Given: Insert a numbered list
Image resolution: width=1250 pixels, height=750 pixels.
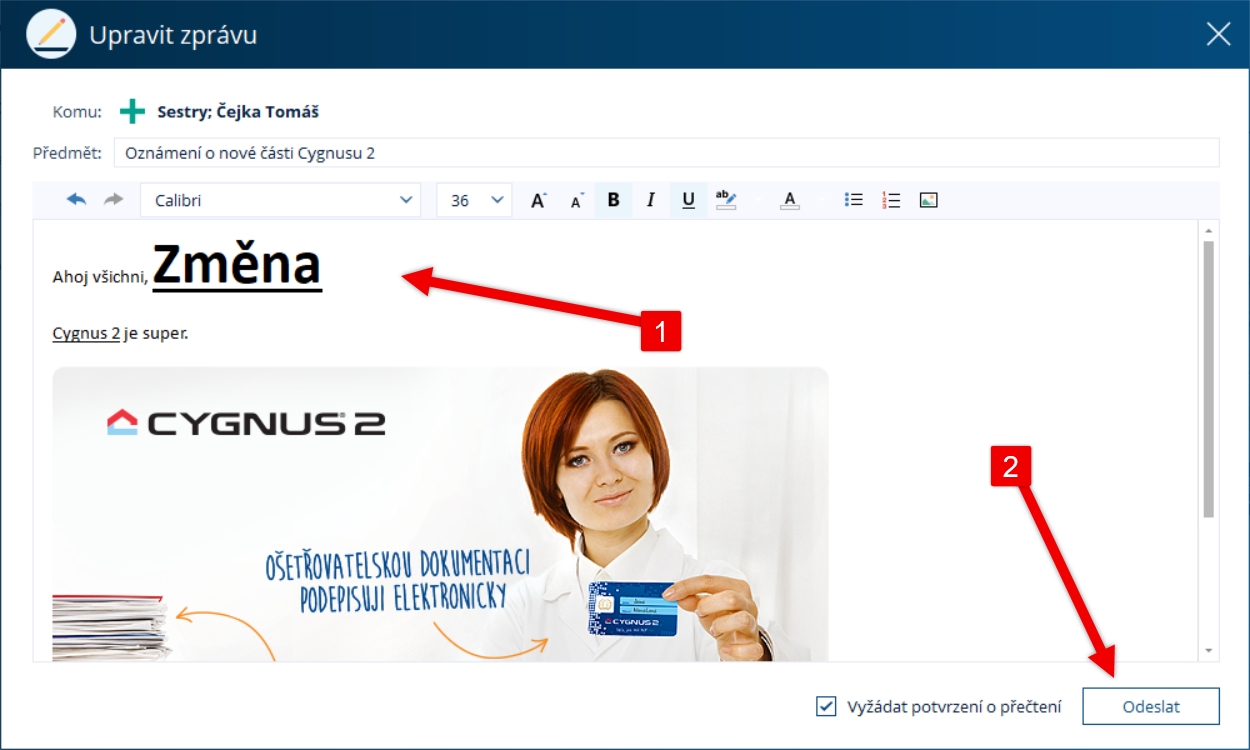Looking at the screenshot, I should [891, 200].
